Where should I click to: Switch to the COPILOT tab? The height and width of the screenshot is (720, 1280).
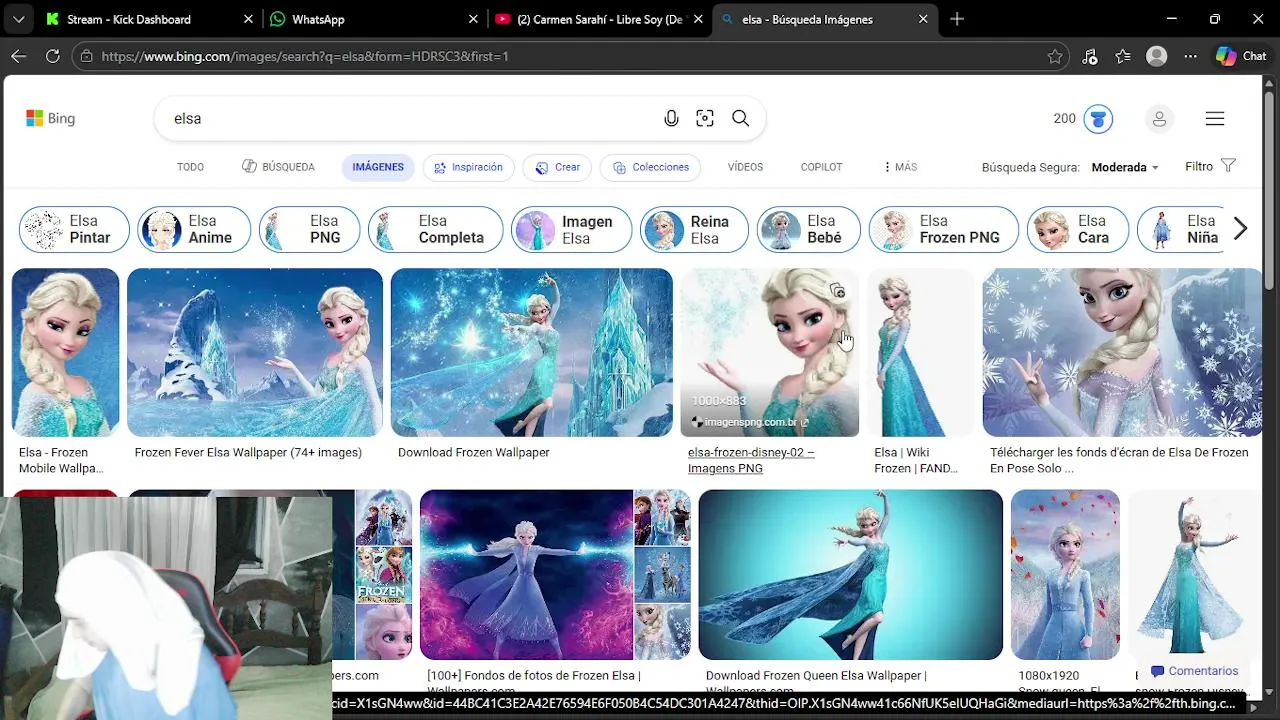coord(821,167)
